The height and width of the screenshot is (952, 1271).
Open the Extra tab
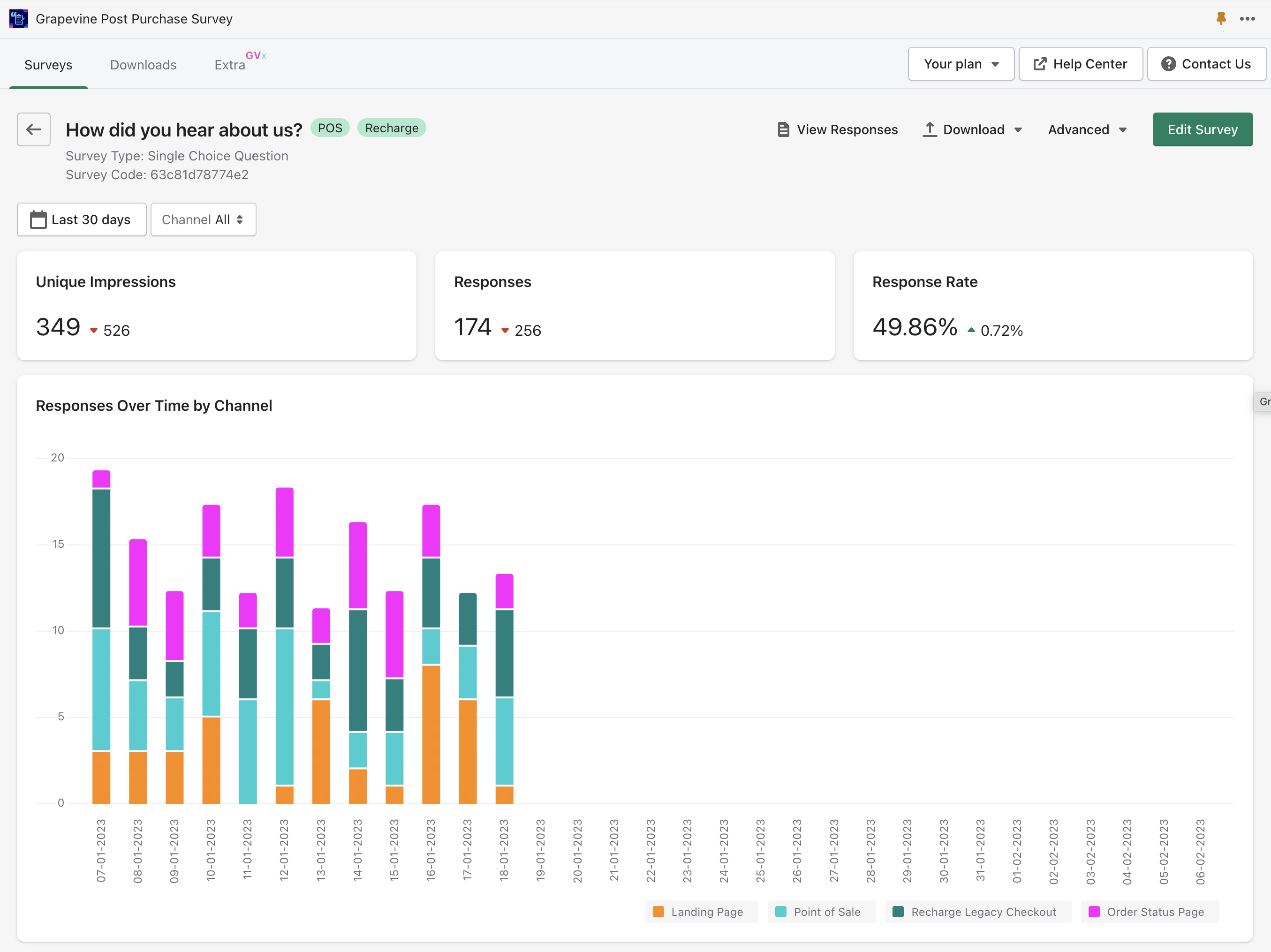pos(230,65)
